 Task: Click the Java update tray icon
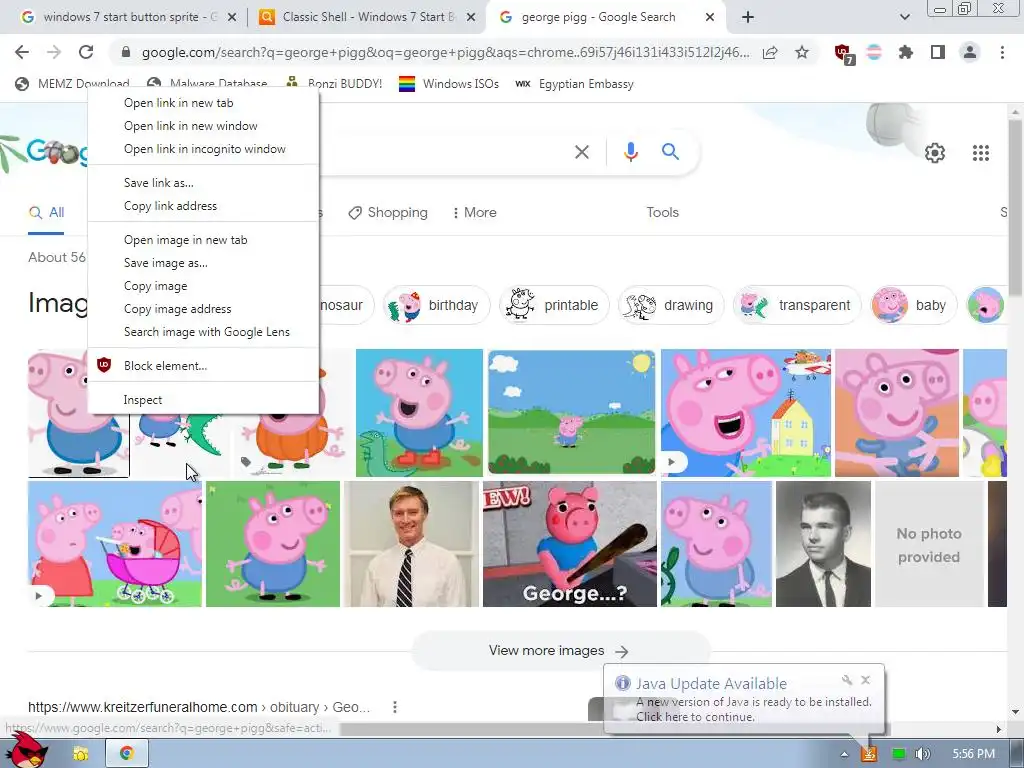pos(869,754)
